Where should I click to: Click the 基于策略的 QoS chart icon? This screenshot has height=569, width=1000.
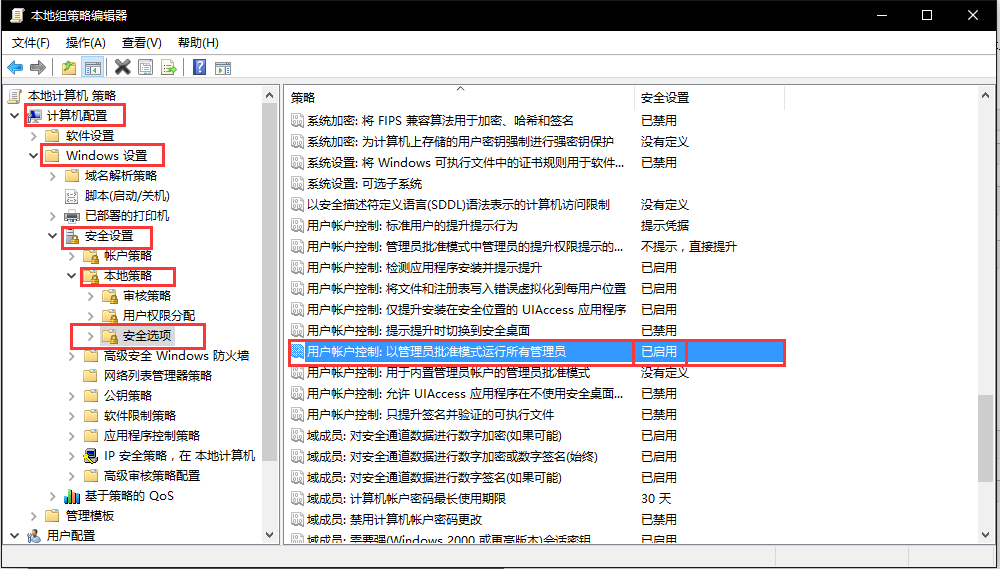pos(71,496)
